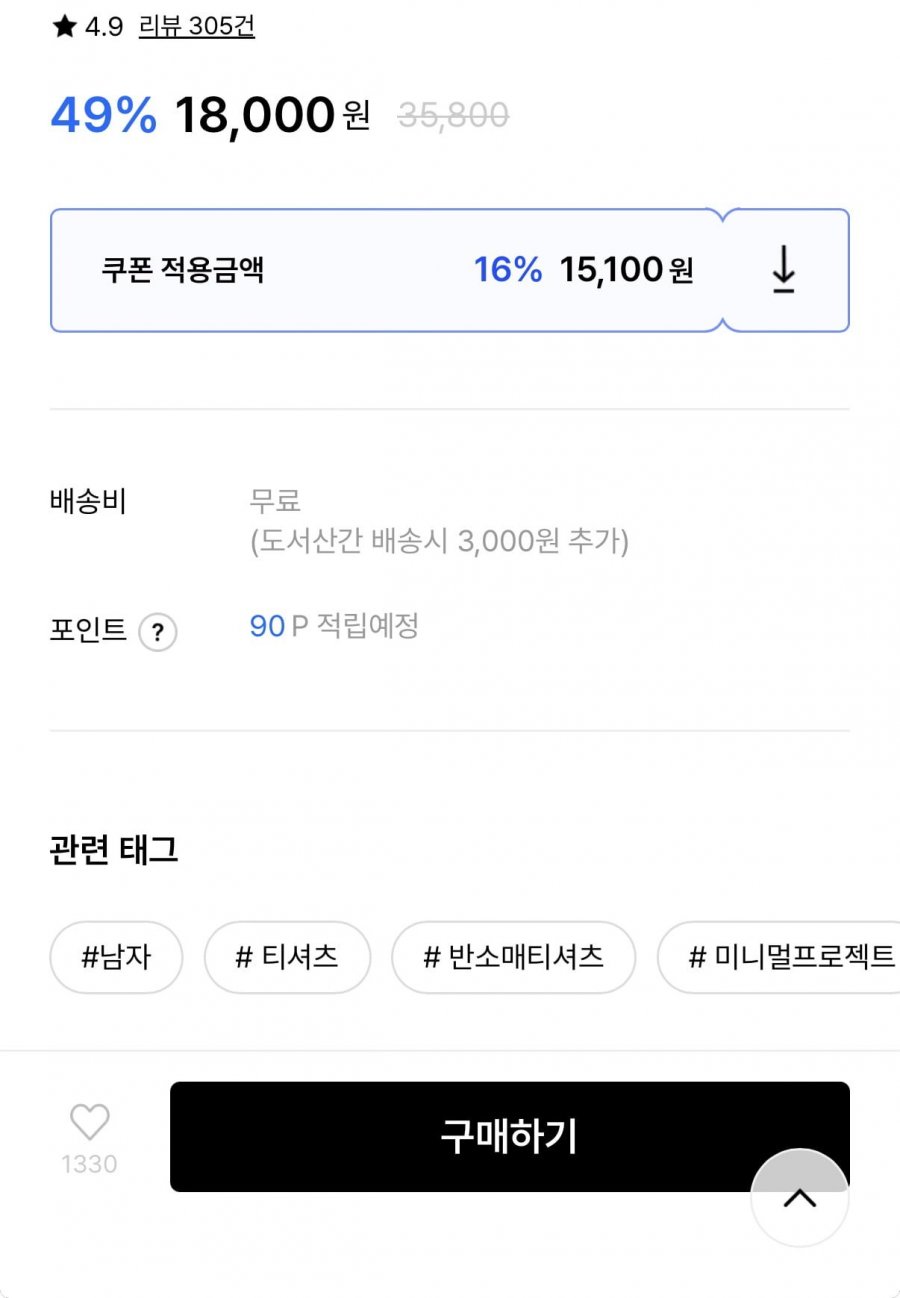Click the 관련 태그 heading
Screen dimensions: 900x1298
coord(114,851)
